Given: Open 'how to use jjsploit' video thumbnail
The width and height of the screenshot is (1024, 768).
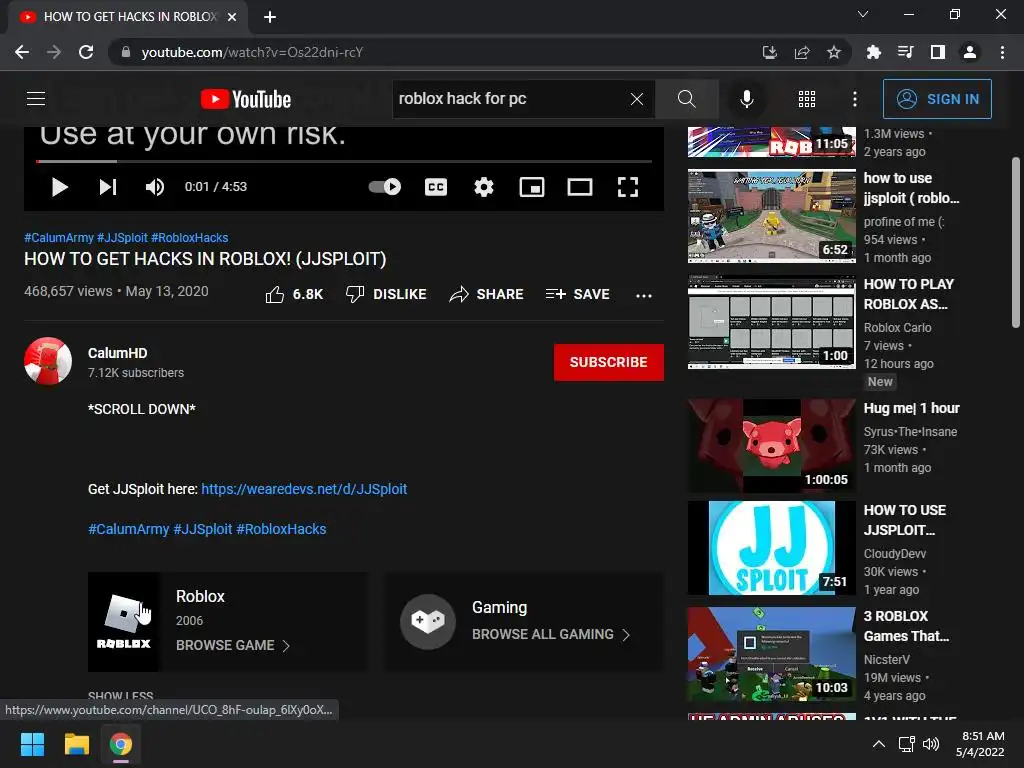Looking at the screenshot, I should (771, 216).
